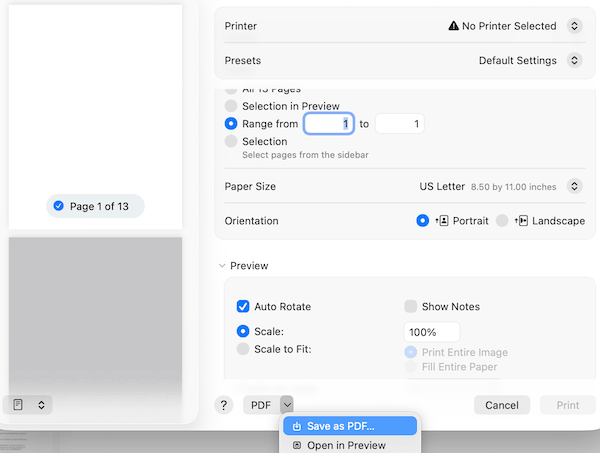Click the Landscape page icon

pos(521,221)
